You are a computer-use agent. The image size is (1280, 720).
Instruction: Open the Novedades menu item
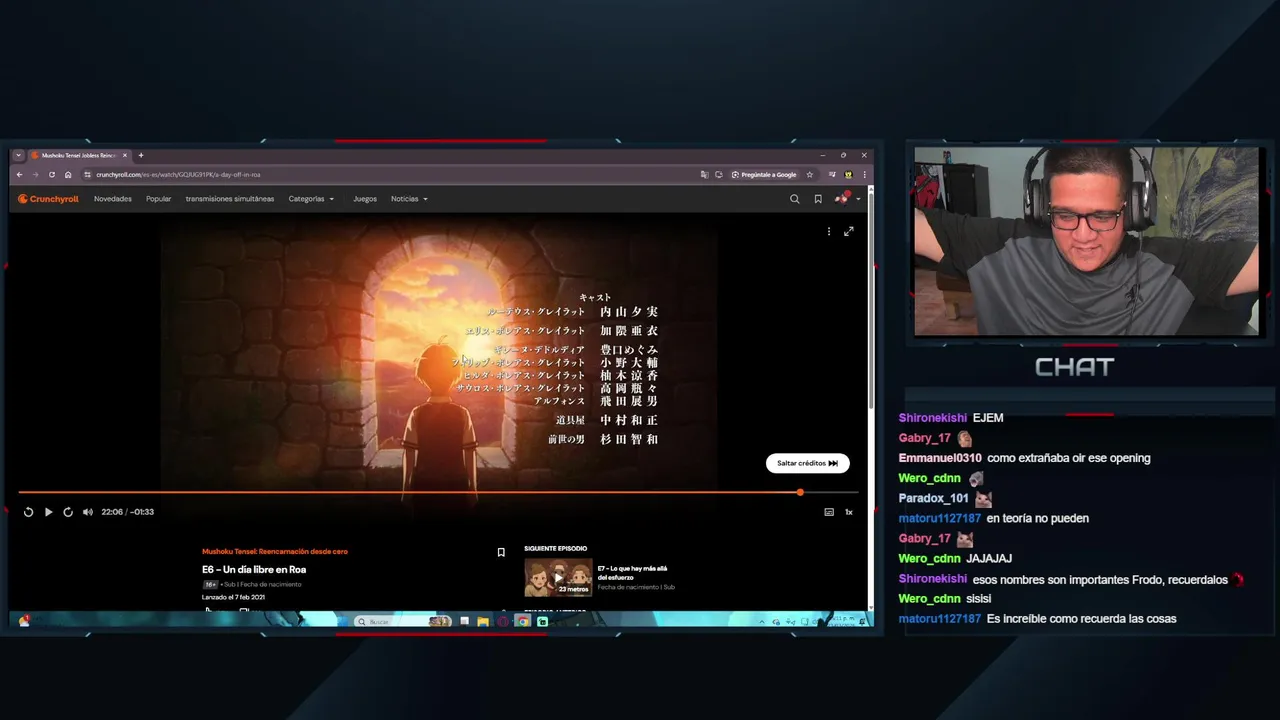pyautogui.click(x=113, y=199)
